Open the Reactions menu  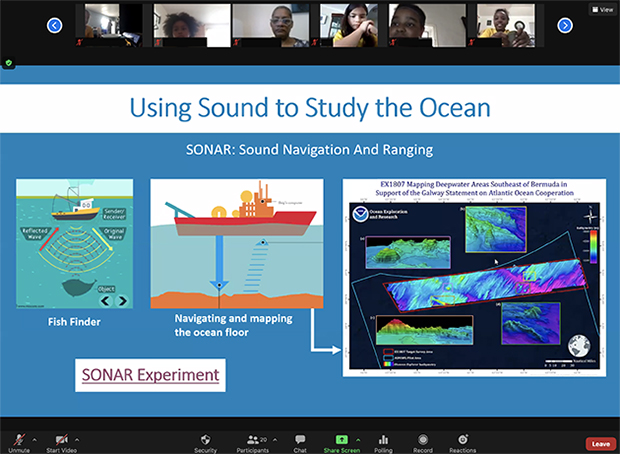(x=462, y=441)
